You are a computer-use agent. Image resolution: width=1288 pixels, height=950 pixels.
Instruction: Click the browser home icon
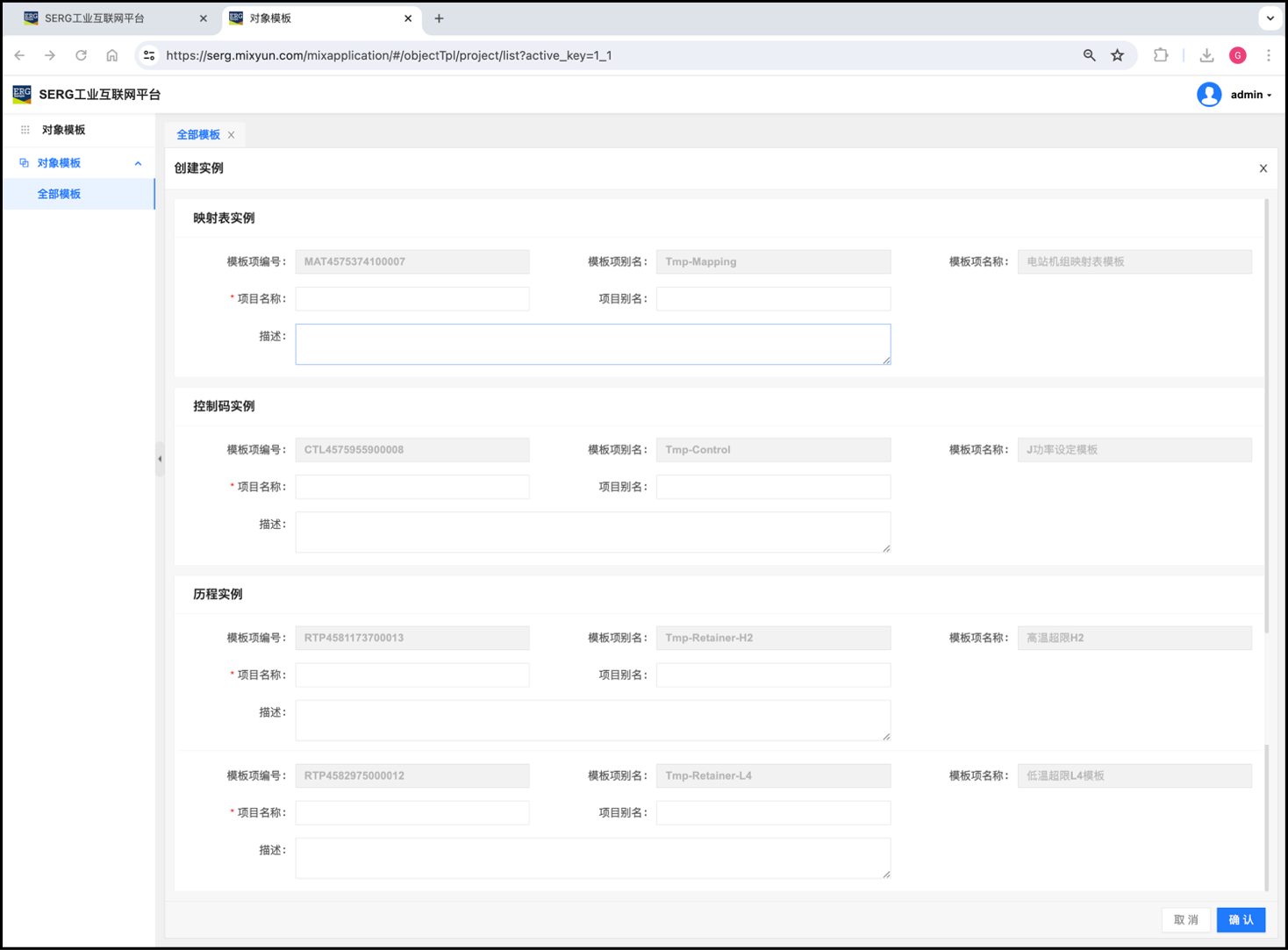[x=112, y=55]
